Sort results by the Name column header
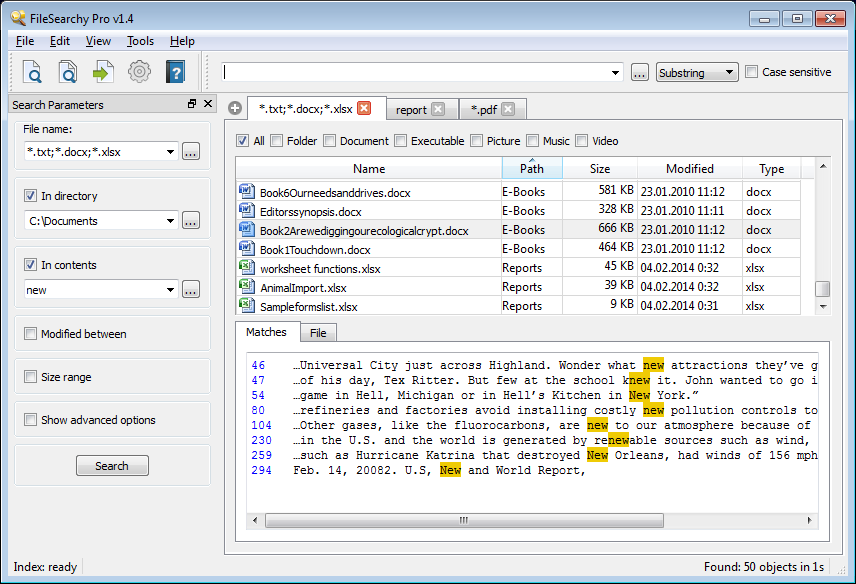 tap(369, 169)
